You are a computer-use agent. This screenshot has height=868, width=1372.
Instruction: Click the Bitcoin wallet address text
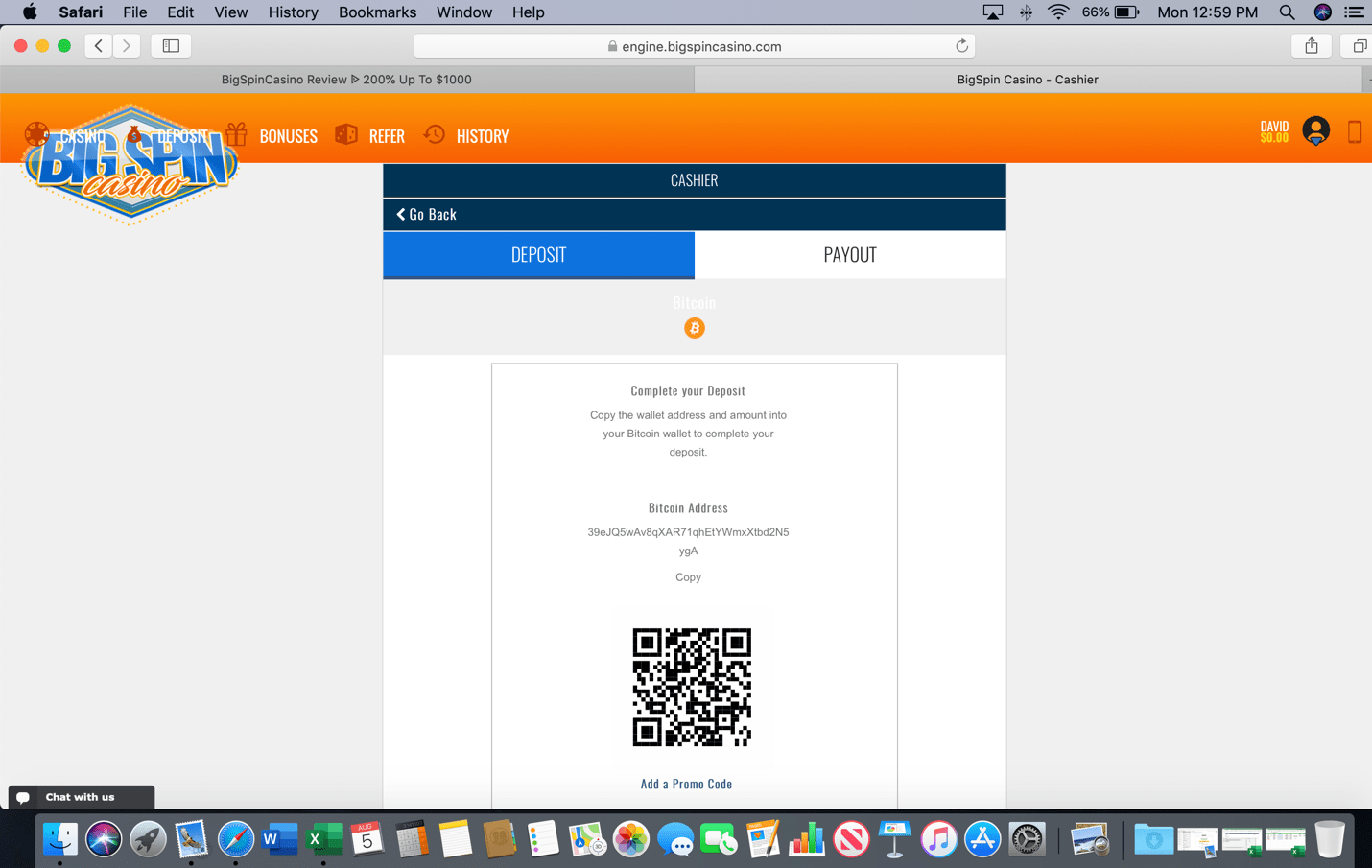tap(688, 541)
